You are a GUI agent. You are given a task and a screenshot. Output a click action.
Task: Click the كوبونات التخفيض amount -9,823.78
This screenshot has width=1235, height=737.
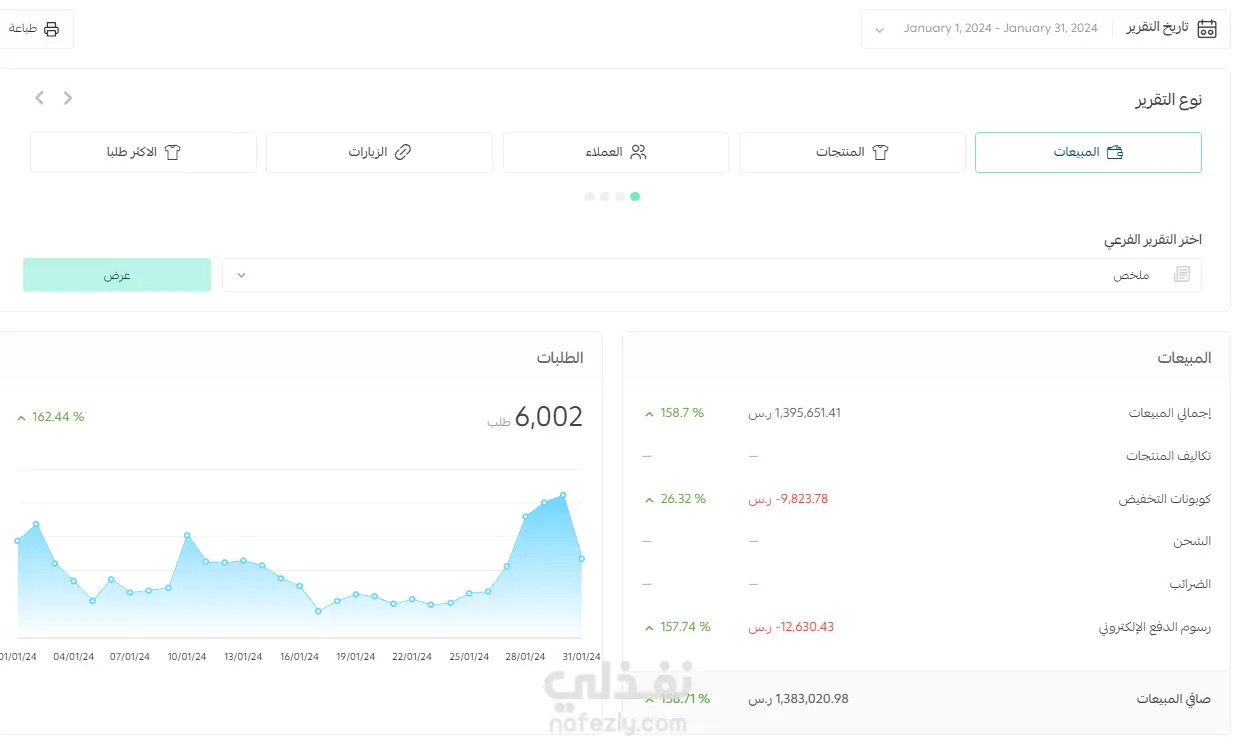click(x=788, y=499)
